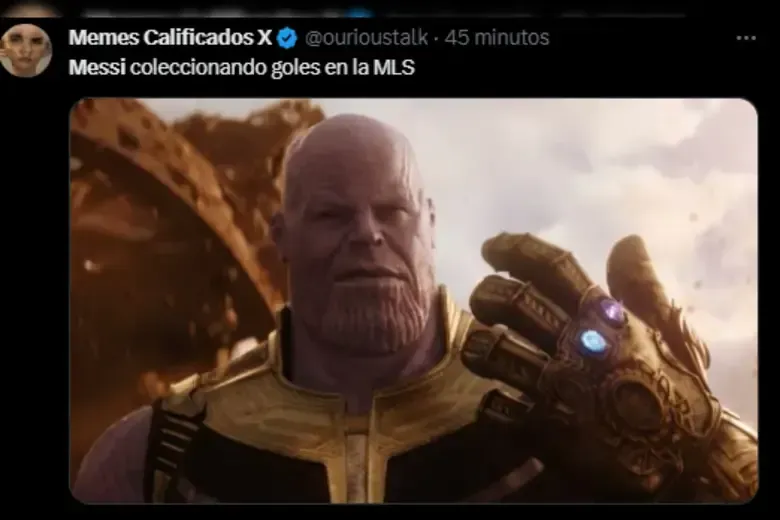This screenshot has height=520, width=780.
Task: Click the letter X in the account name
Action: [265, 38]
